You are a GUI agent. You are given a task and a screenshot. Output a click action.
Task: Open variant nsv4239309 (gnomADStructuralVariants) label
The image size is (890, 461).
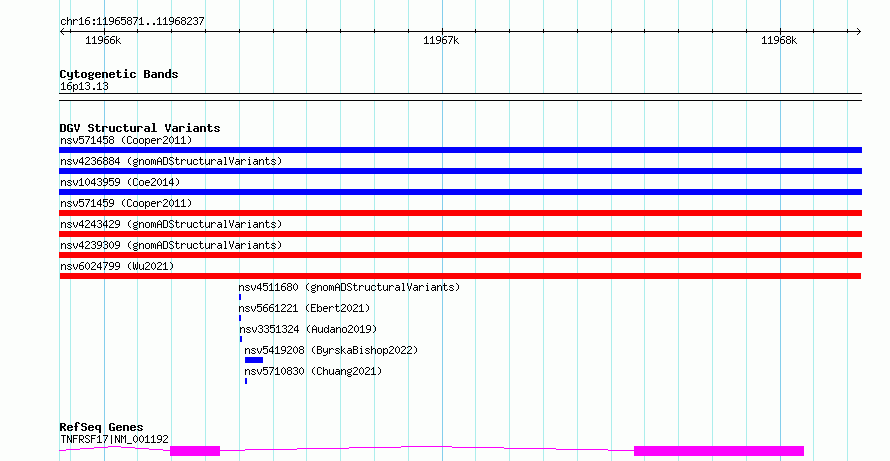tap(171, 245)
